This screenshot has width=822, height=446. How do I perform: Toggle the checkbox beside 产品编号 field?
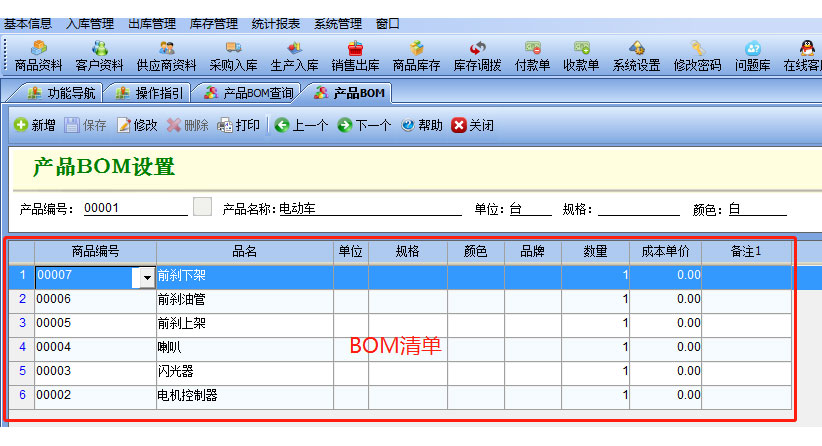tap(203, 207)
